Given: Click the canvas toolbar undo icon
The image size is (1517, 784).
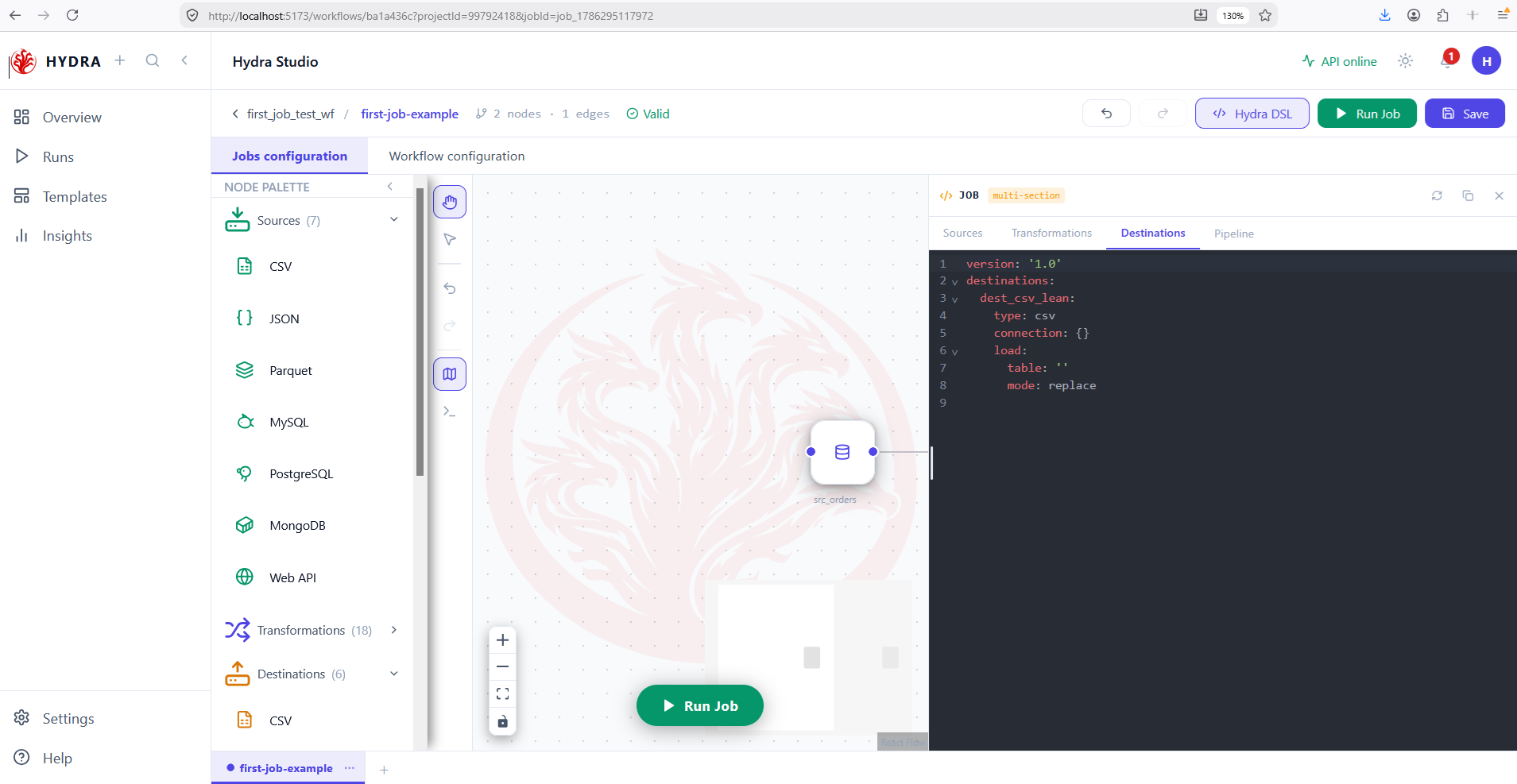Looking at the screenshot, I should pos(450,288).
